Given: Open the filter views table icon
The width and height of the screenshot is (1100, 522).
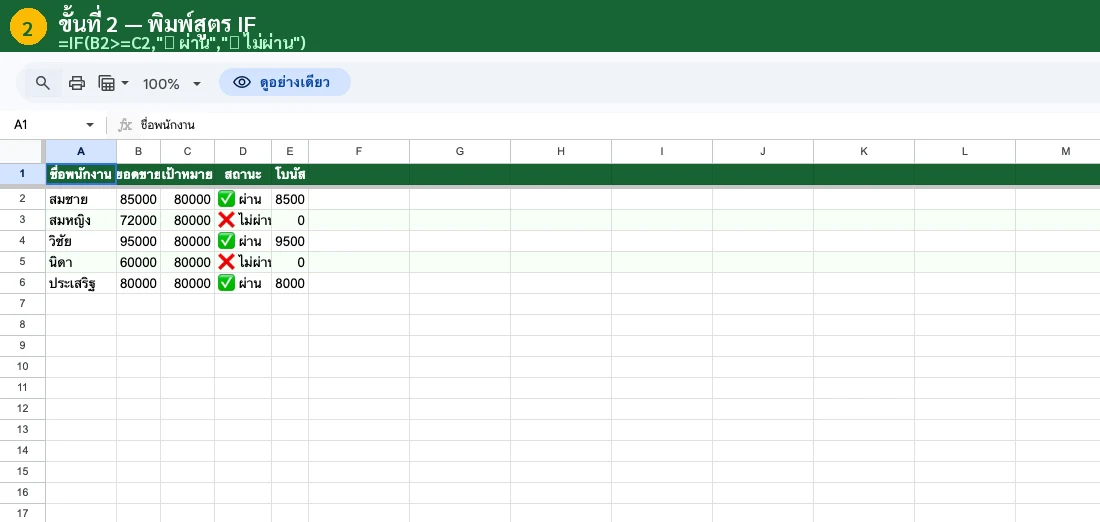Looking at the screenshot, I should 107,83.
